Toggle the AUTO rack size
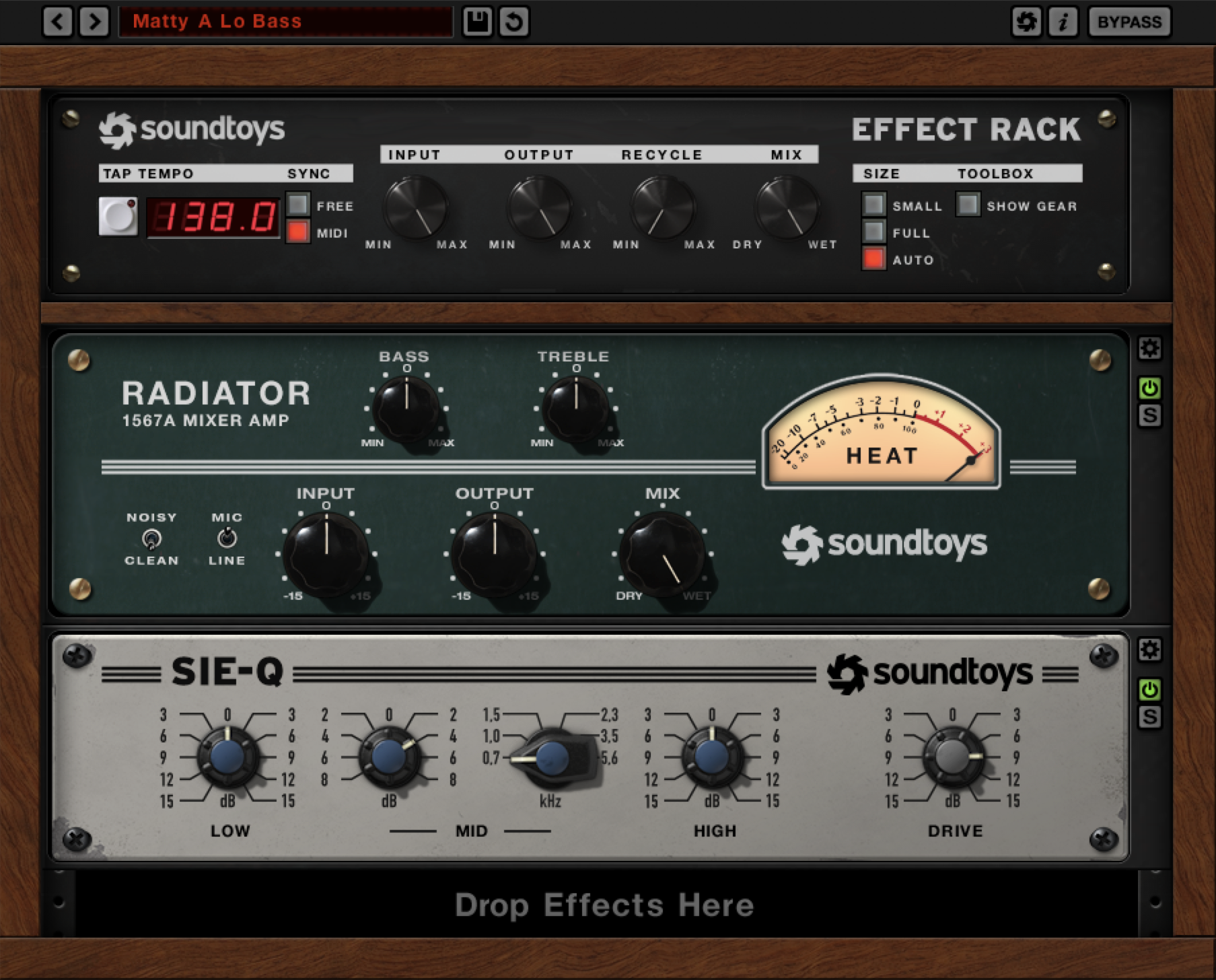The width and height of the screenshot is (1216, 980). point(873,258)
